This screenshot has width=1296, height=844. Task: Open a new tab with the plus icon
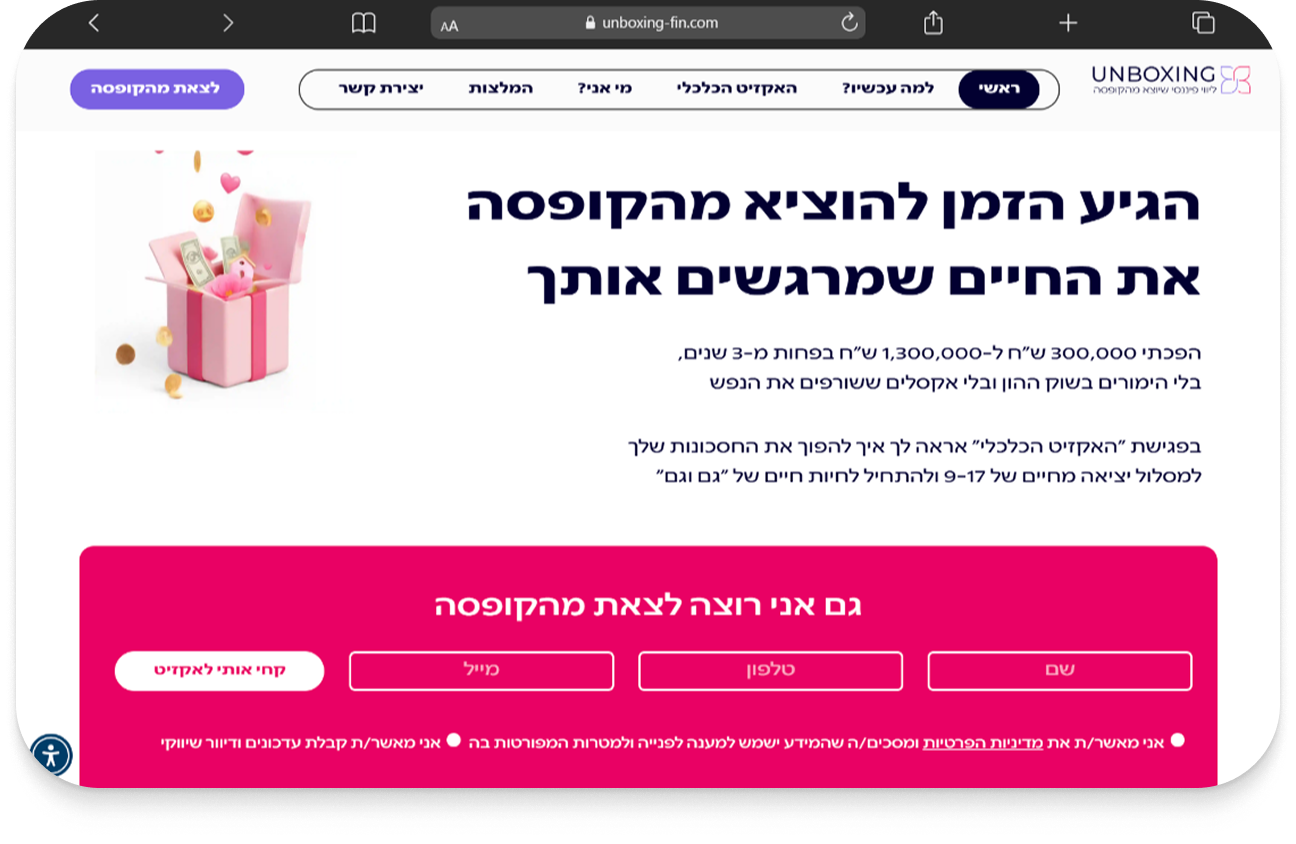click(1068, 22)
